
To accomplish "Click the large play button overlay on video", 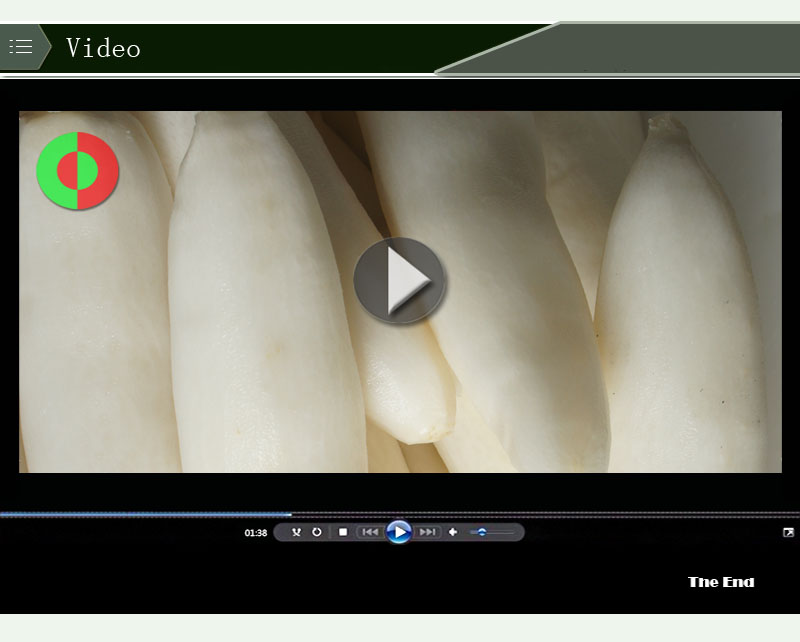I will pyautogui.click(x=399, y=280).
